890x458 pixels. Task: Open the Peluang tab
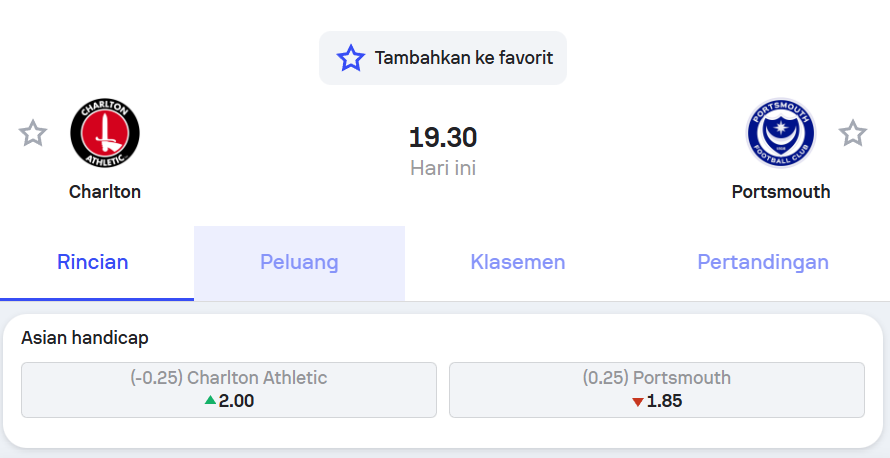coord(299,263)
